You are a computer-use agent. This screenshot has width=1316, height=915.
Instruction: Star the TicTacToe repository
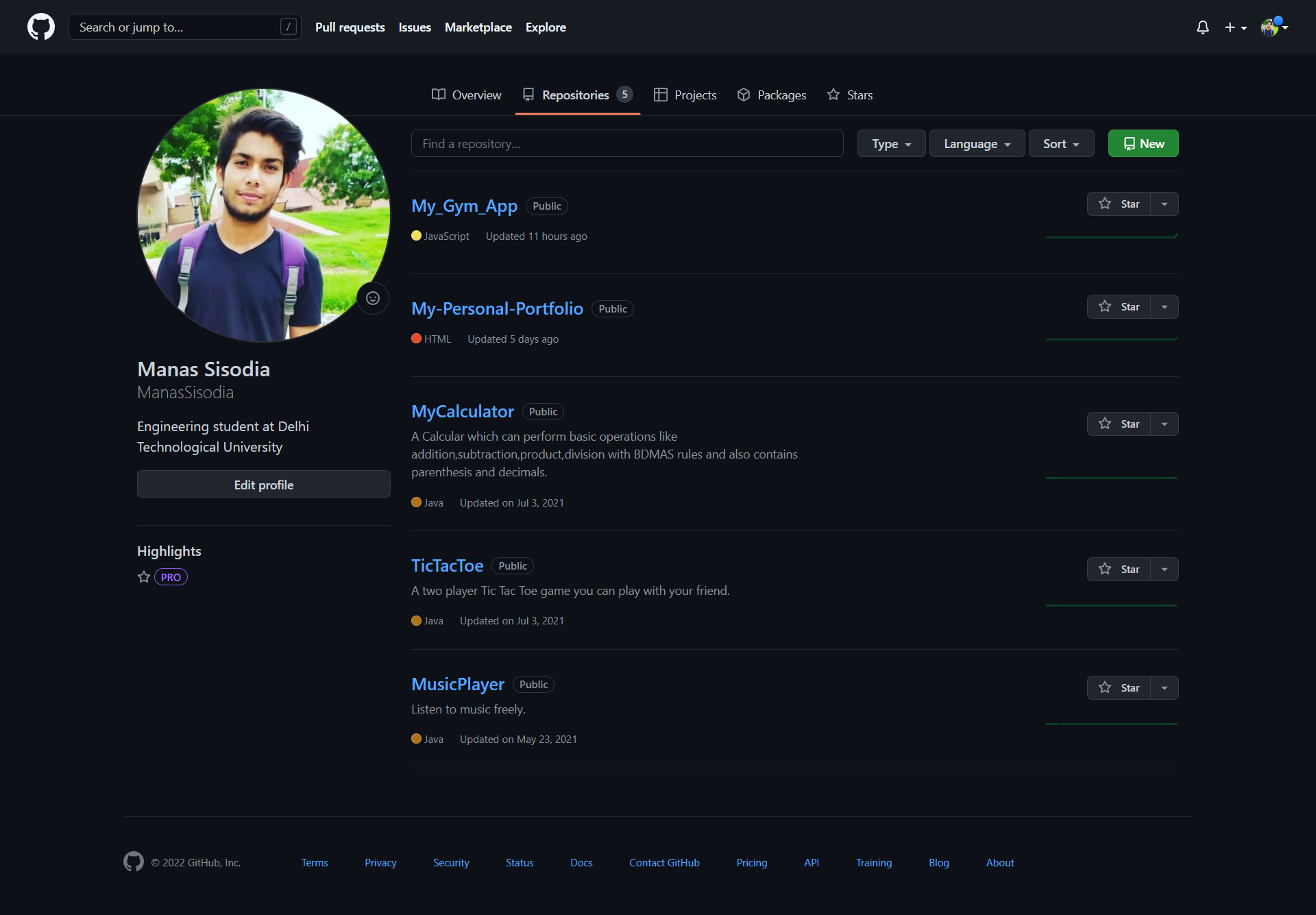click(1119, 569)
